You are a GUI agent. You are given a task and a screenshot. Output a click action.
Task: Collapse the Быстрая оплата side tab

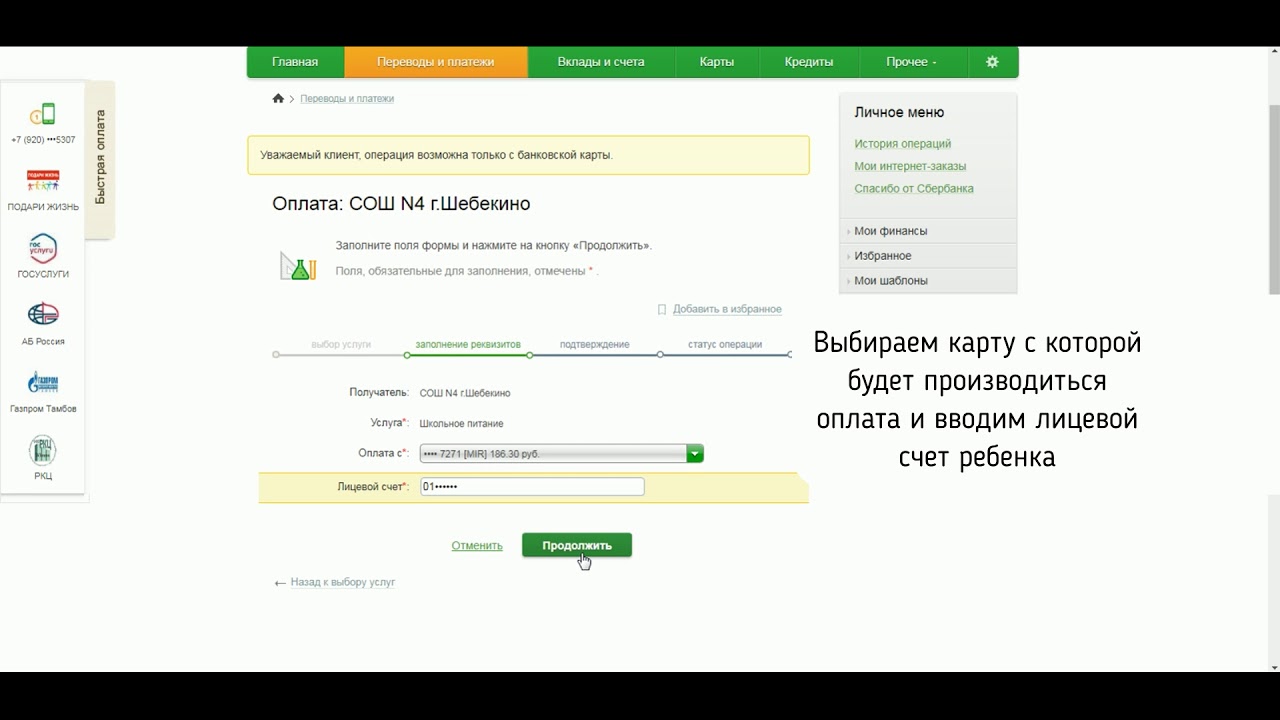pos(100,158)
